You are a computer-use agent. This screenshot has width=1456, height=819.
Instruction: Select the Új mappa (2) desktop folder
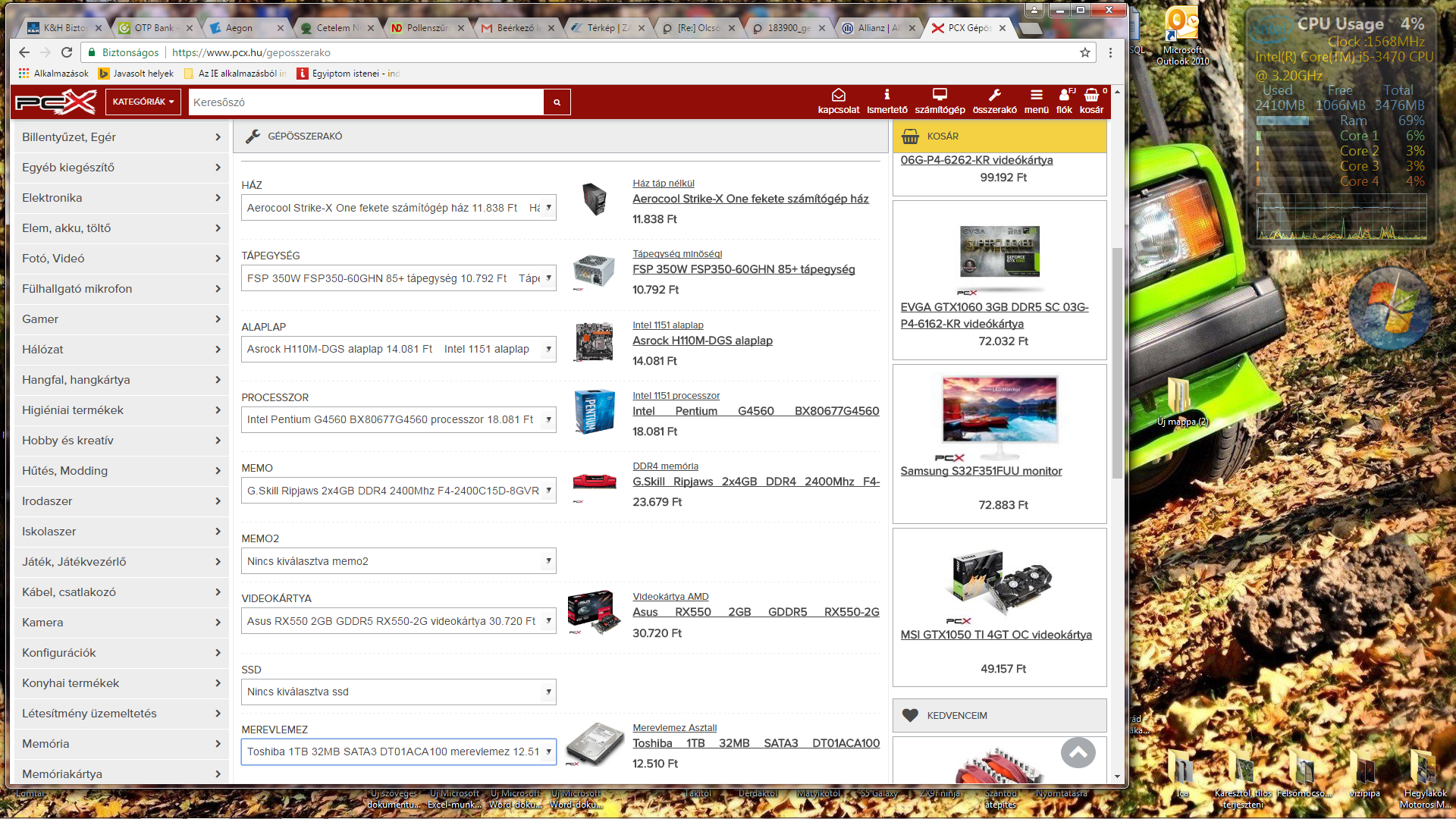click(x=1182, y=403)
